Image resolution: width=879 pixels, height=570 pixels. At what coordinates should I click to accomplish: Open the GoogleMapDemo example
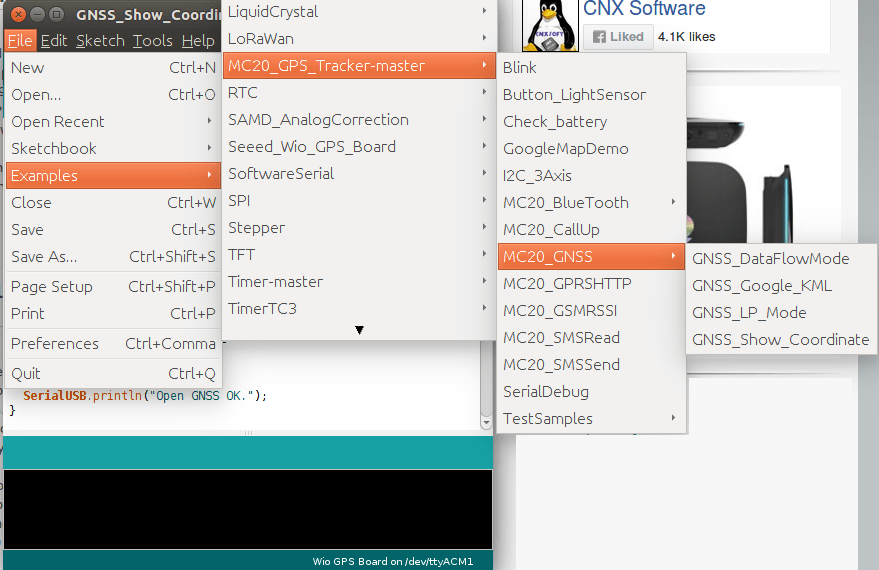pyautogui.click(x=591, y=149)
